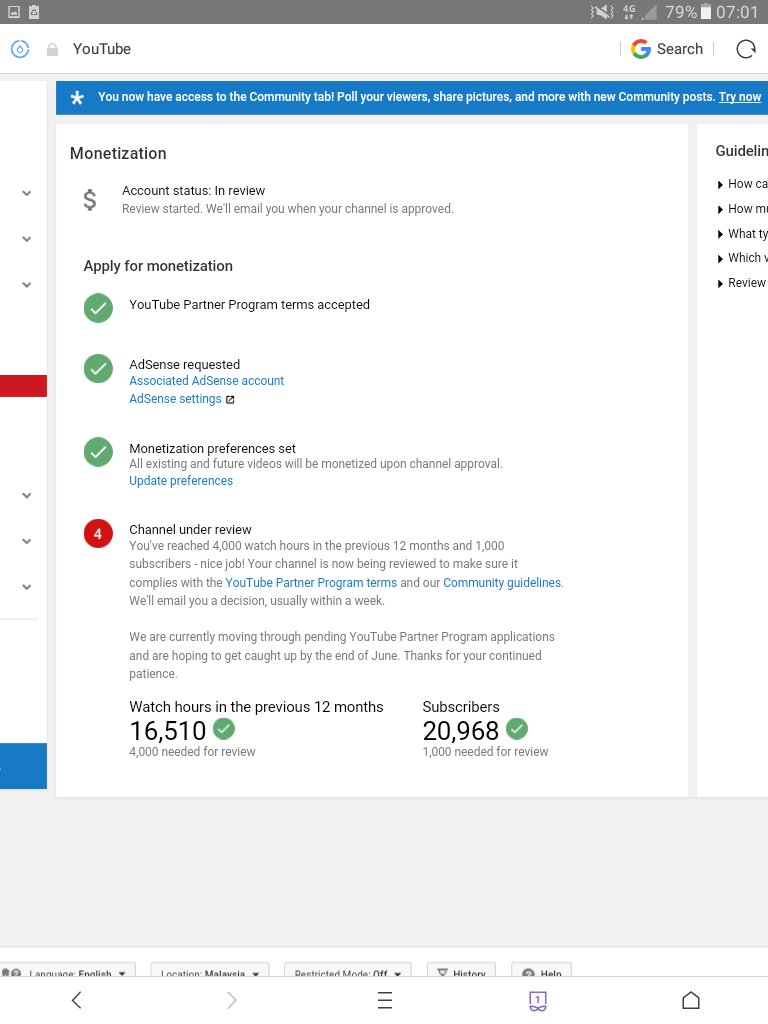768x1024 pixels.
Task: Click the Subscribers label
Action: (x=461, y=707)
